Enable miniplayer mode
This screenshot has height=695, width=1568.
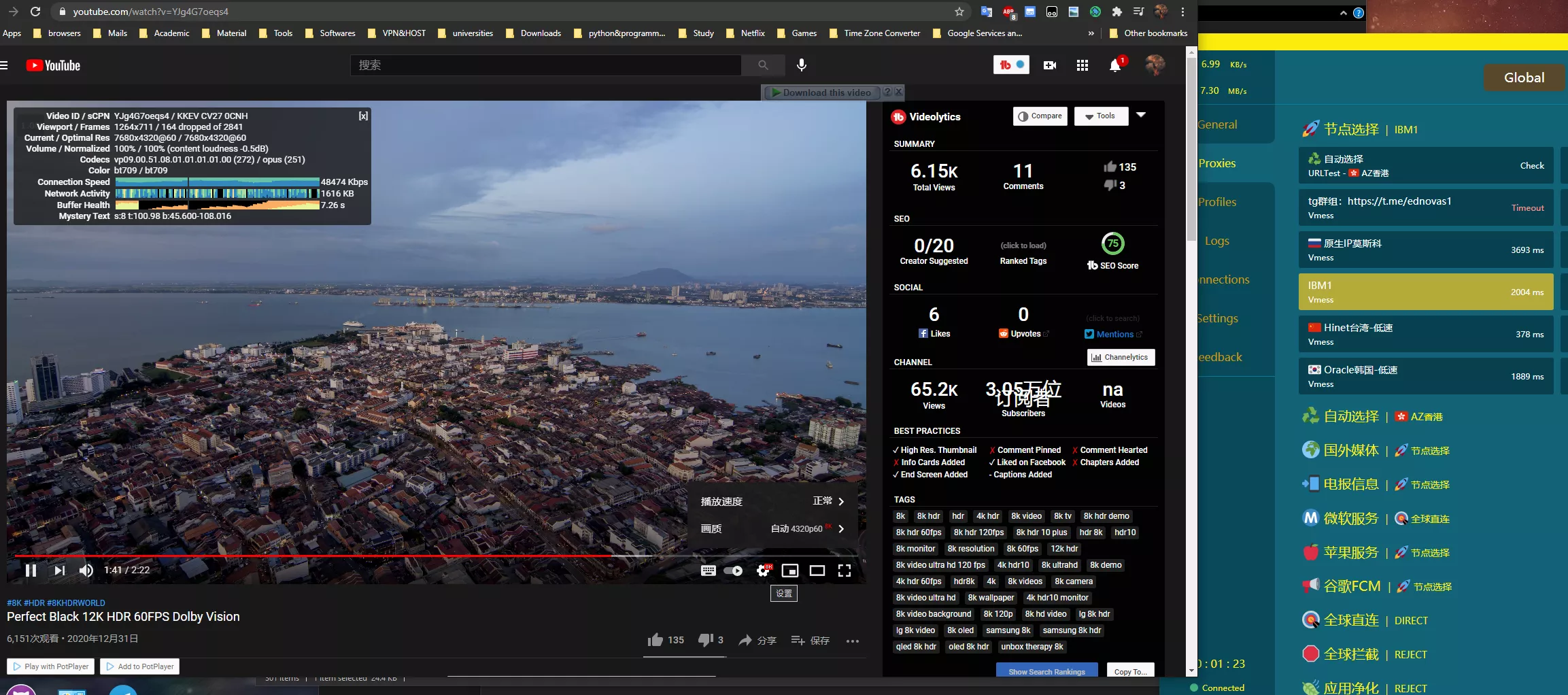(x=789, y=571)
